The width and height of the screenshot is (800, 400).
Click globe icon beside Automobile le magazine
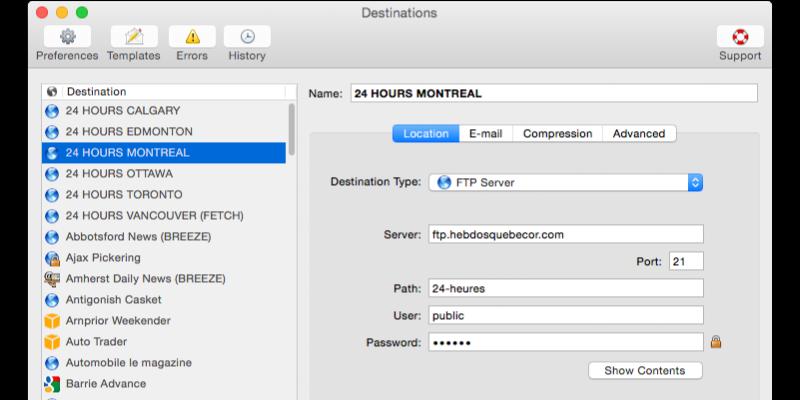pyautogui.click(x=52, y=363)
